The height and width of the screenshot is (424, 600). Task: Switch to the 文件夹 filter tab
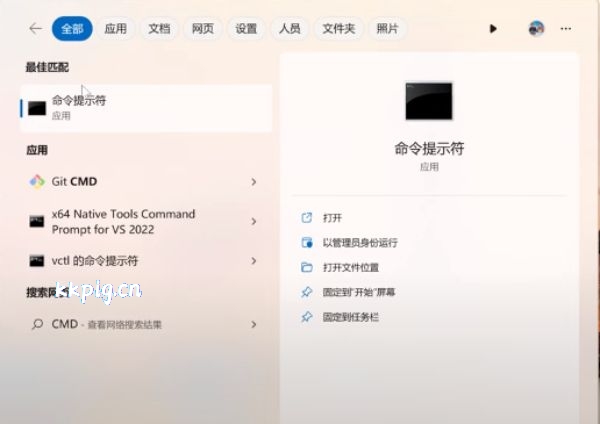[339, 29]
